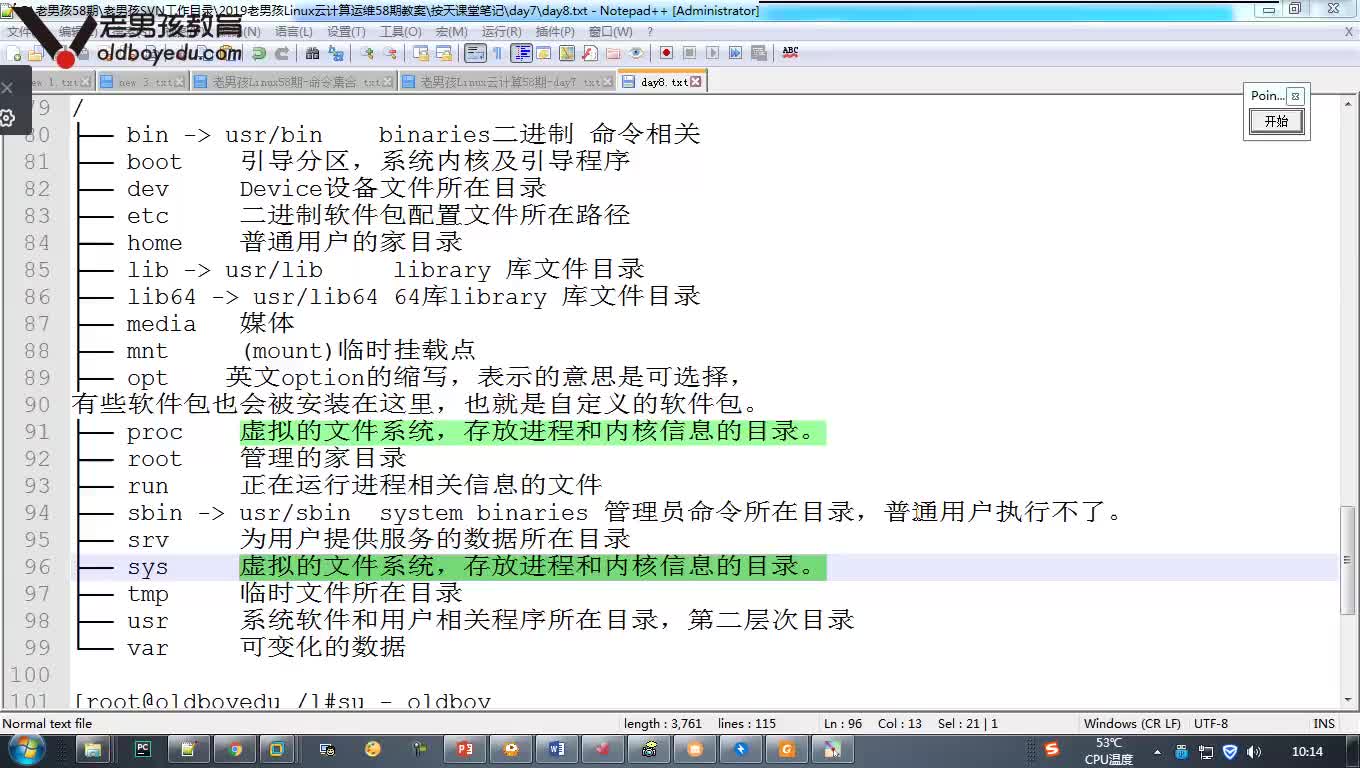Open the 宏(M) menu

pyautogui.click(x=451, y=32)
